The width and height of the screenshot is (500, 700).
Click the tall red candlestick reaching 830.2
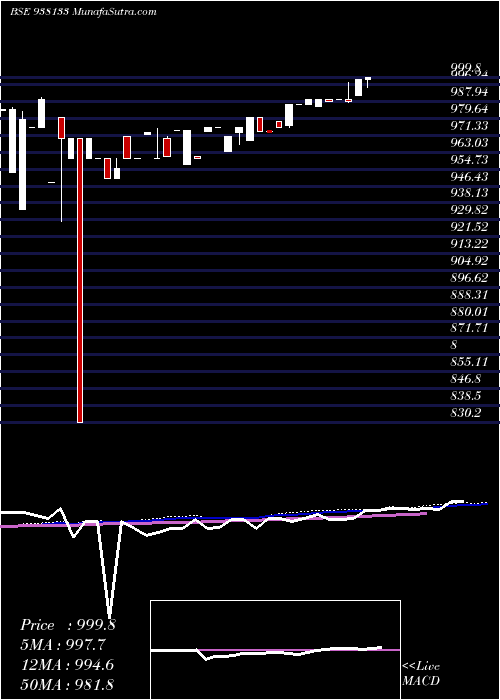click(80, 280)
